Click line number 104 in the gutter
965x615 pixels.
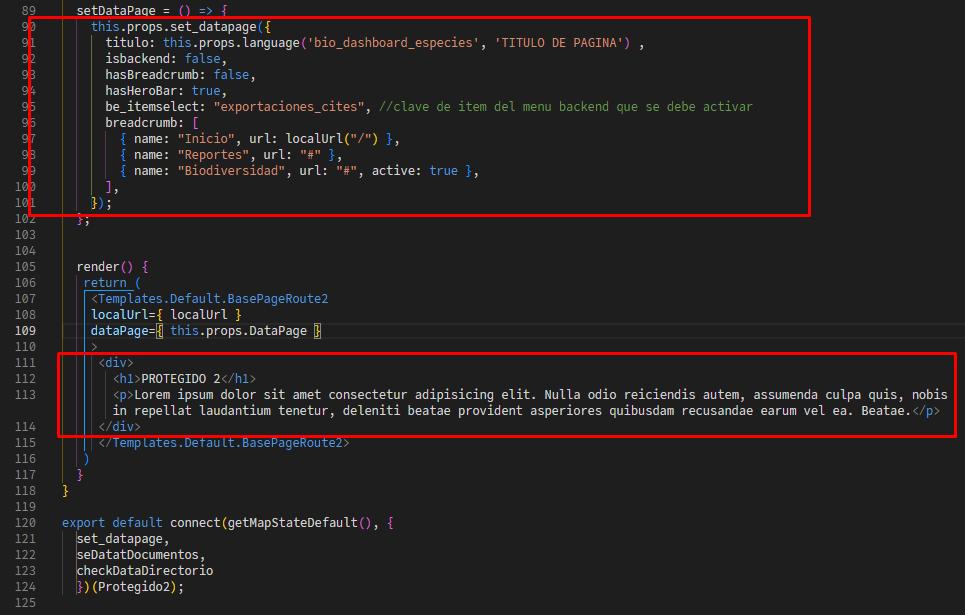(x=25, y=251)
